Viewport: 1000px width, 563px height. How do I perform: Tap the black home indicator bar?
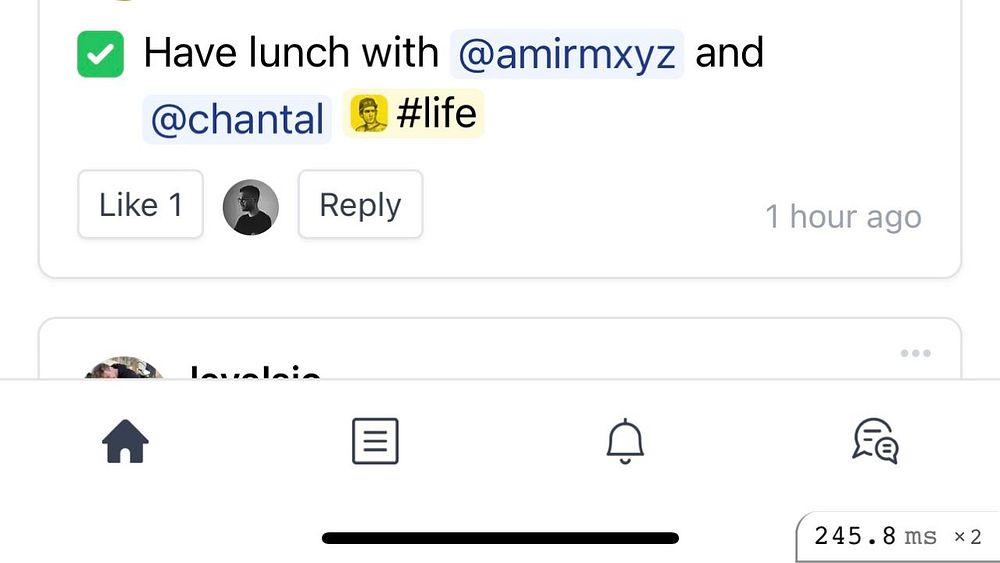pos(500,538)
